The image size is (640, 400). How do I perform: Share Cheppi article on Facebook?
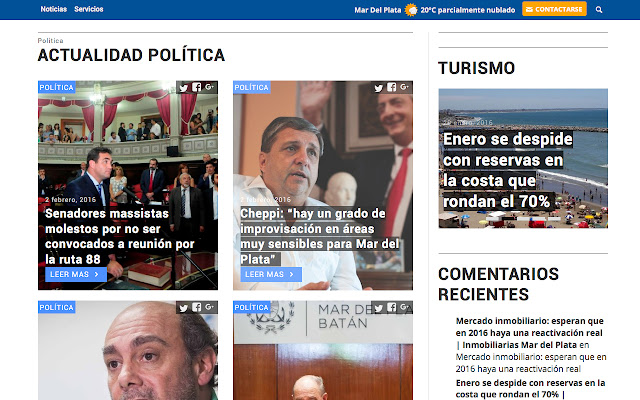(x=392, y=87)
